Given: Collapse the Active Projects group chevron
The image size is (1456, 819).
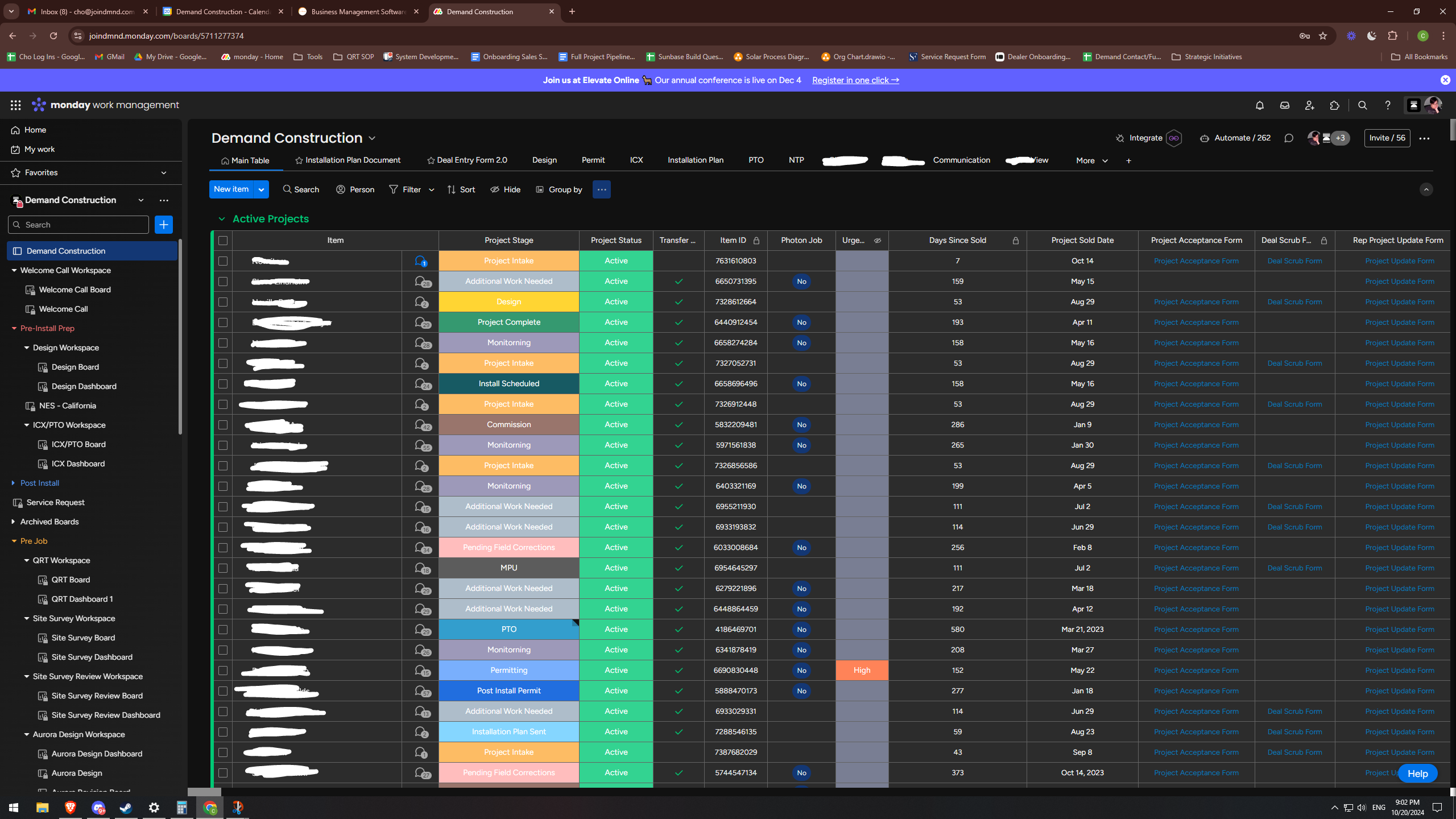Looking at the screenshot, I should tap(221, 219).
